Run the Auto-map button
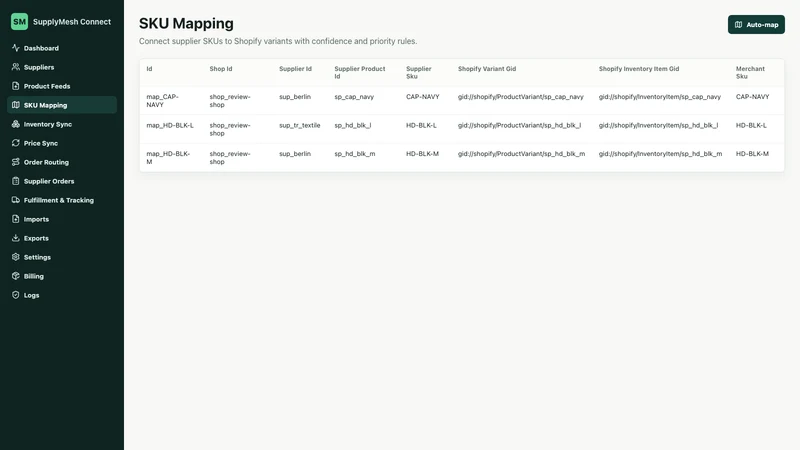This screenshot has height=450, width=800. click(756, 24)
